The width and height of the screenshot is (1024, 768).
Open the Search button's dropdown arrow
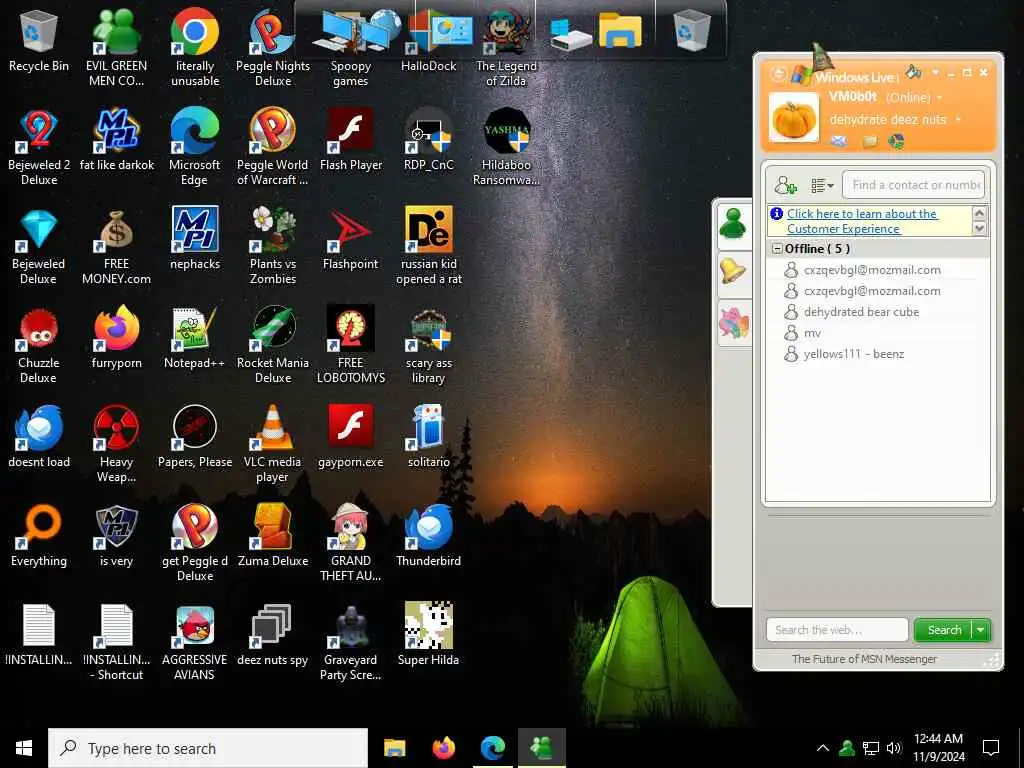(980, 630)
